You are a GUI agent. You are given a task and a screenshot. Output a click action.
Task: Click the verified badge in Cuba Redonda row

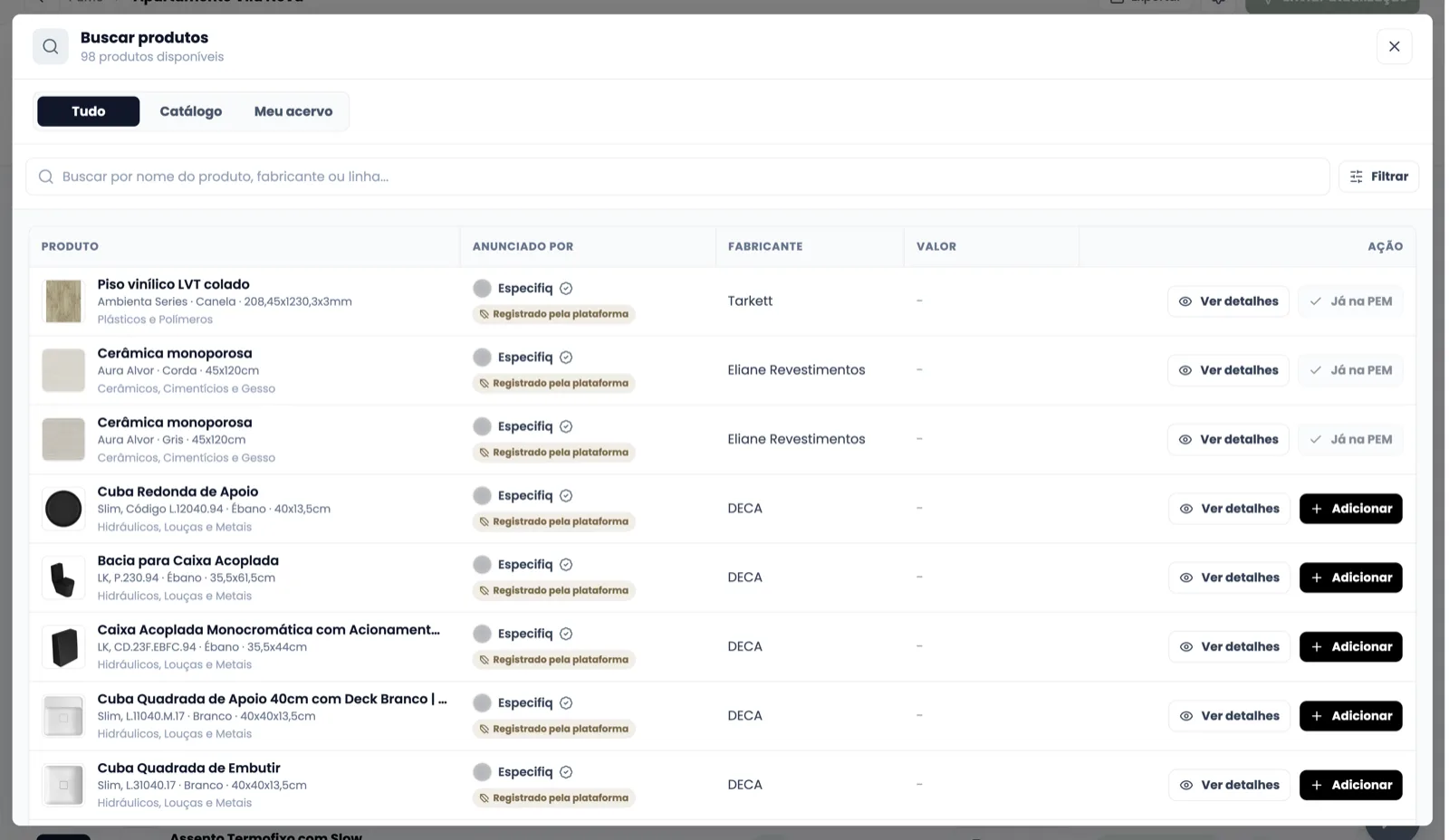(566, 495)
